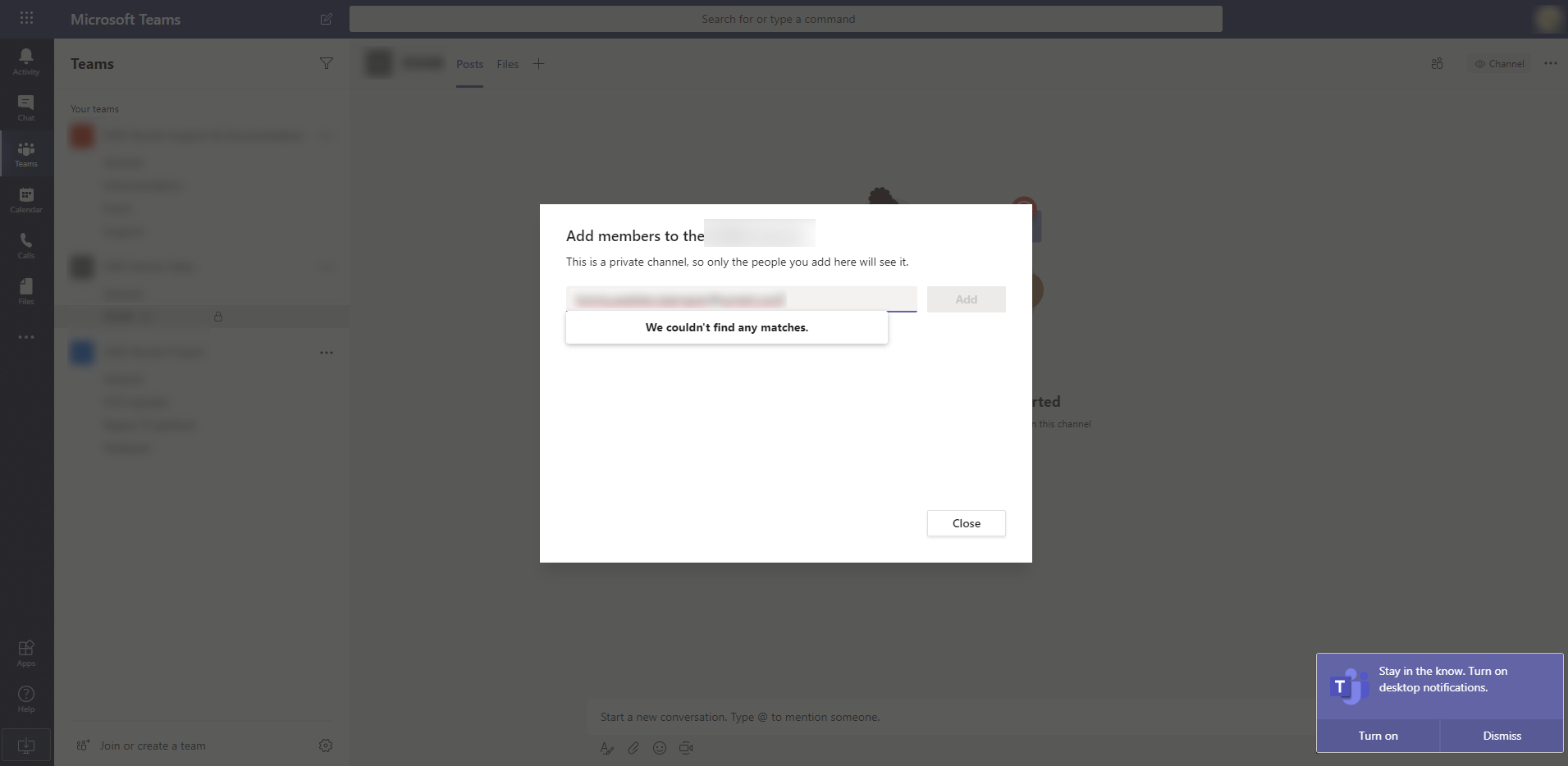Click the 'We couldn't find any matches' message
Viewport: 1568px width, 766px height.
click(727, 327)
